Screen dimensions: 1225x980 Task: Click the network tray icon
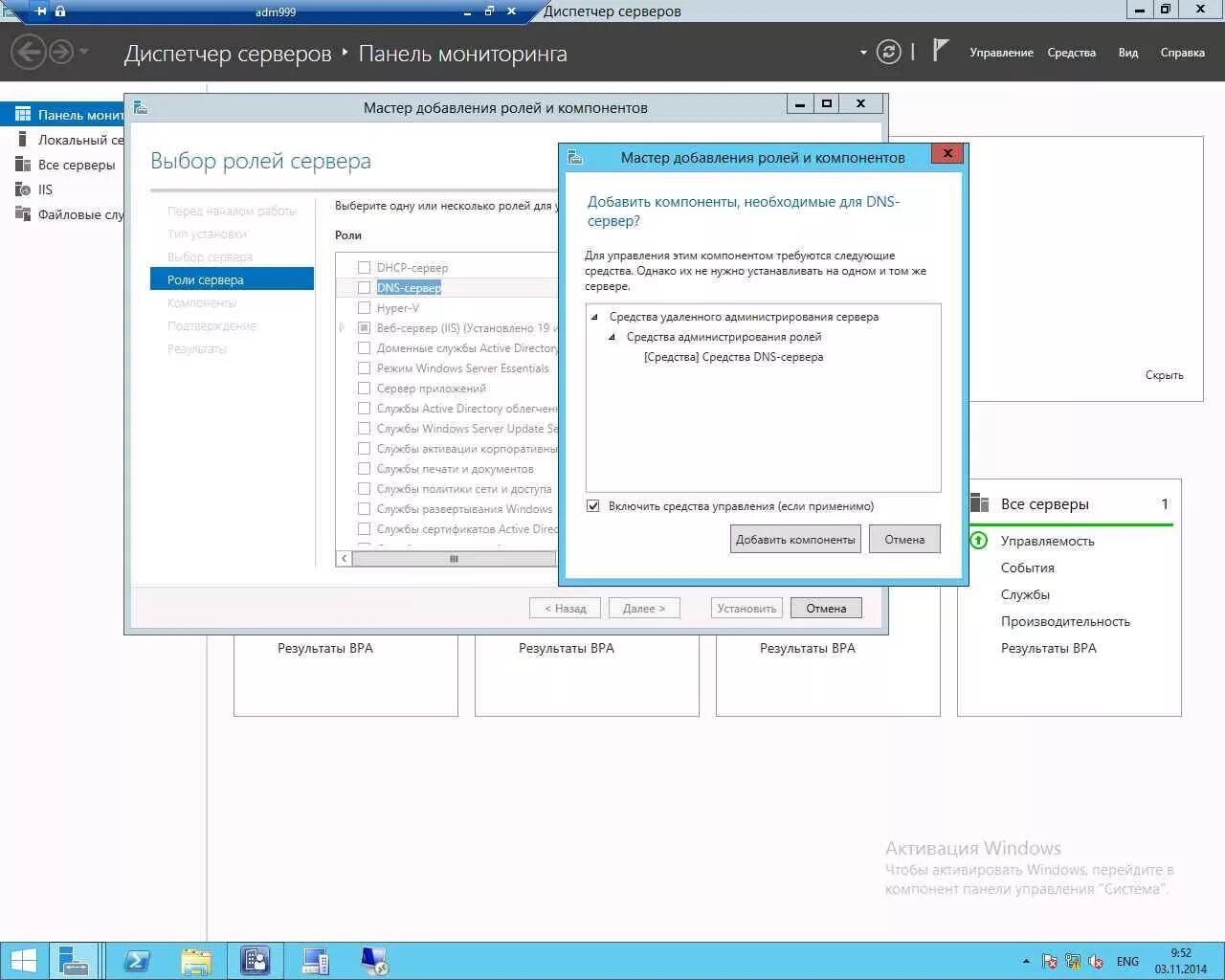pyautogui.click(x=1073, y=962)
